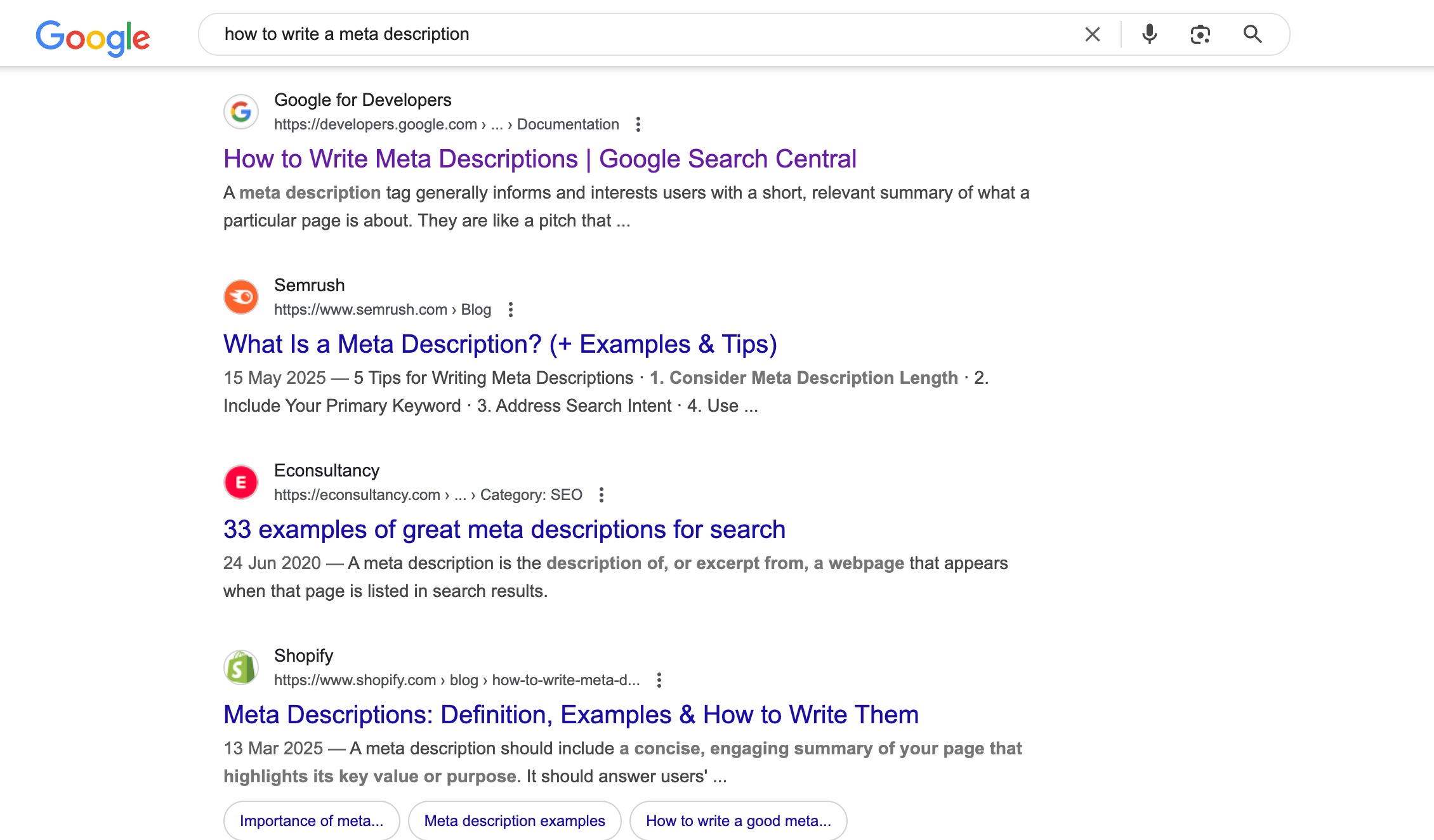This screenshot has width=1434, height=840.
Task: Click the Shopify site name
Action: point(304,656)
